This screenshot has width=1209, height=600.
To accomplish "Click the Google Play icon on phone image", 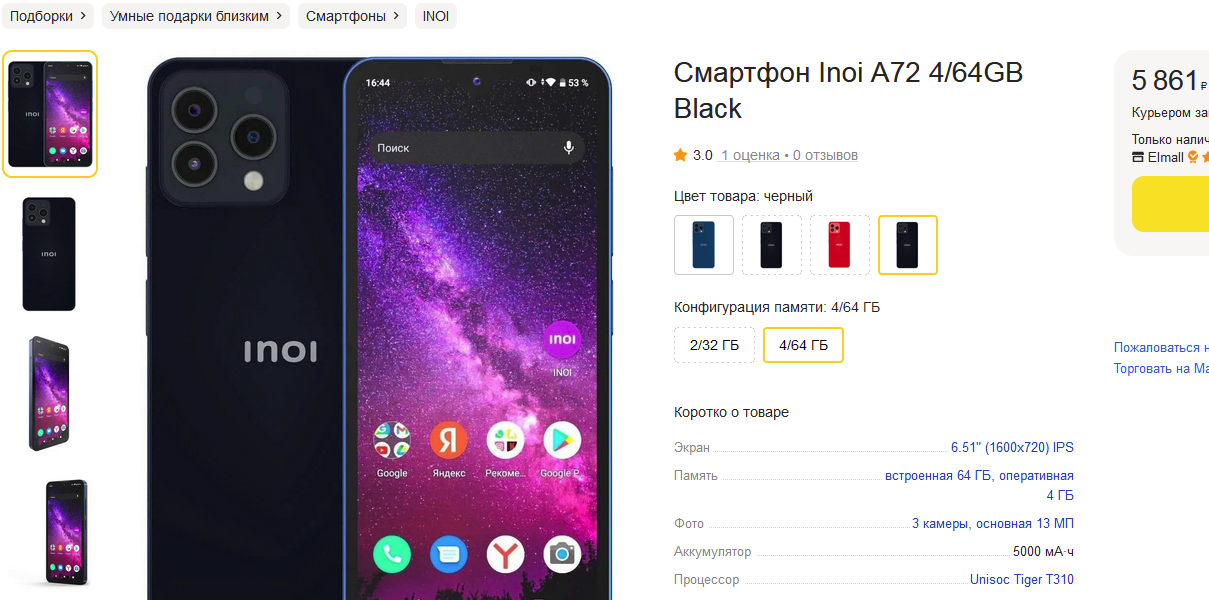I will 562,440.
